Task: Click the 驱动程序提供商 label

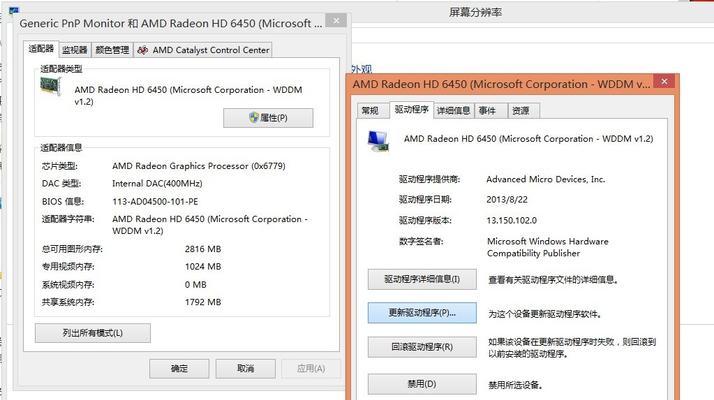Action: point(429,179)
